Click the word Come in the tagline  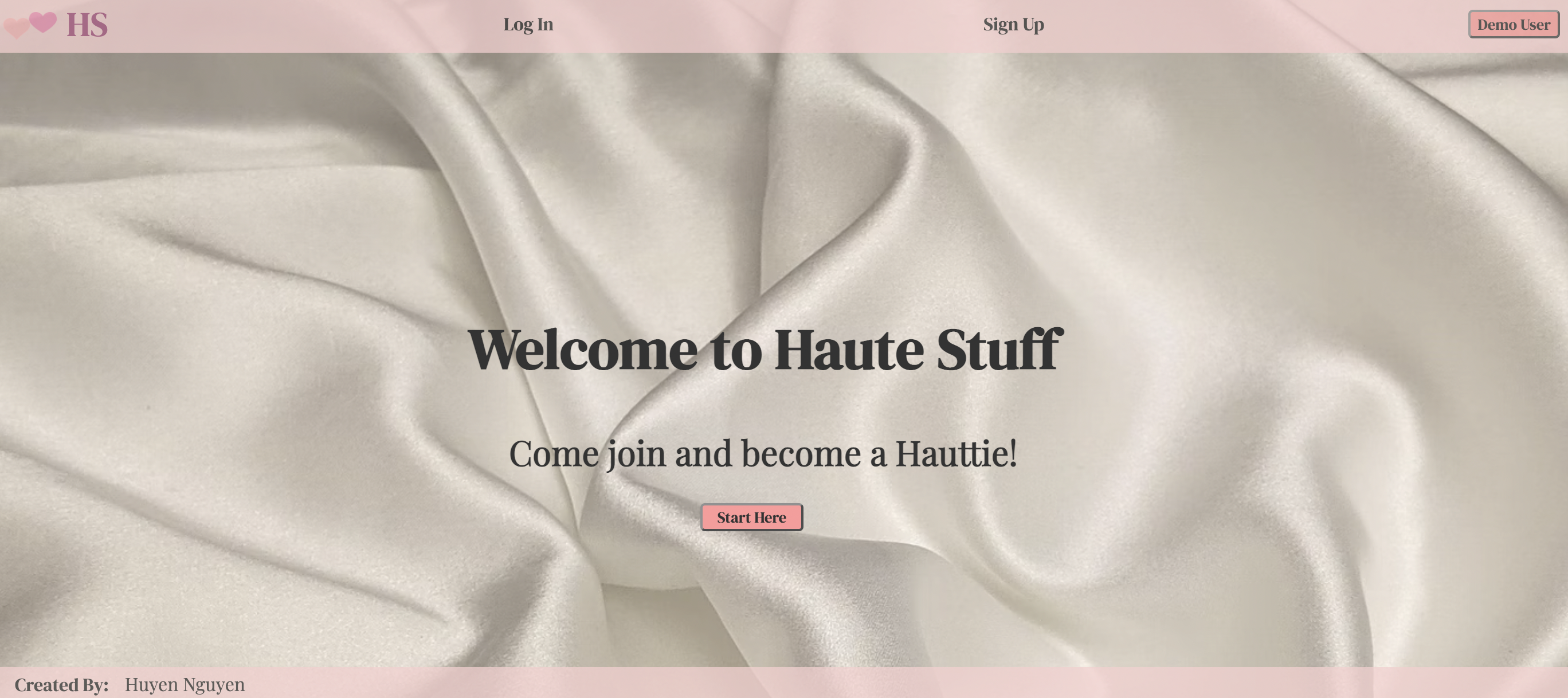554,454
